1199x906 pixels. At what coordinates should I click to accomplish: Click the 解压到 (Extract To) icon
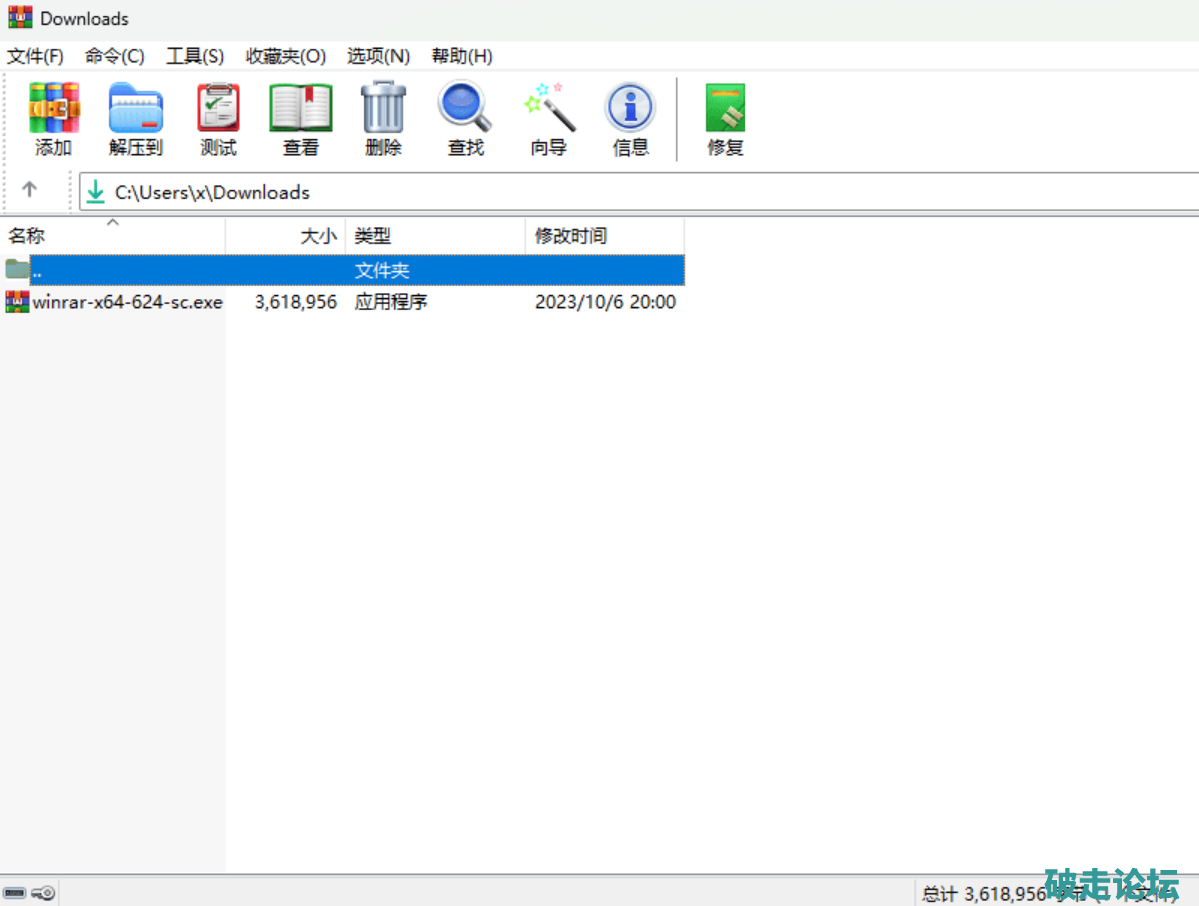click(136, 119)
